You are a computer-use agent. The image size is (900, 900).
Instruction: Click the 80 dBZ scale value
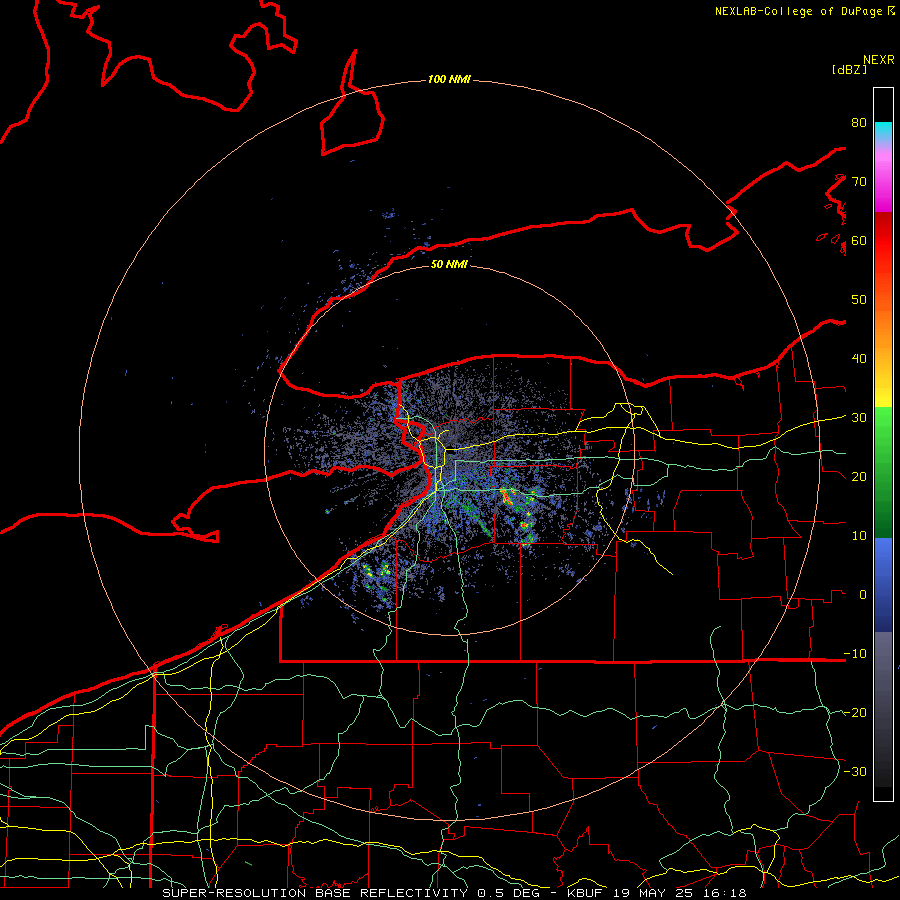tap(859, 122)
